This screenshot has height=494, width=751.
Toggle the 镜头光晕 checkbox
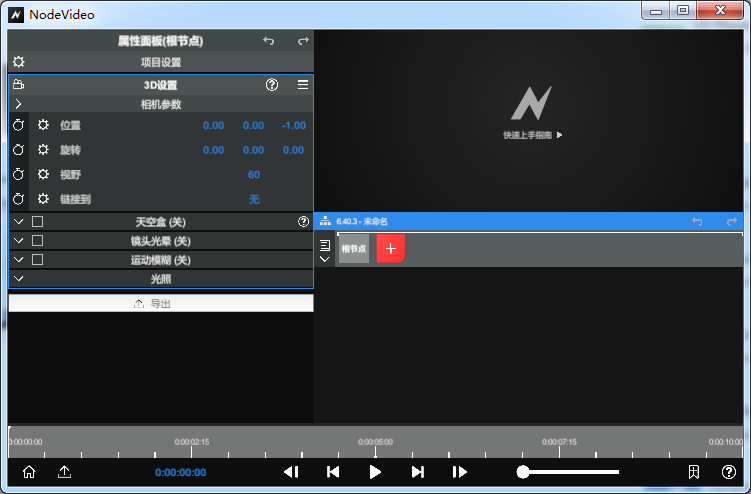coord(38,241)
